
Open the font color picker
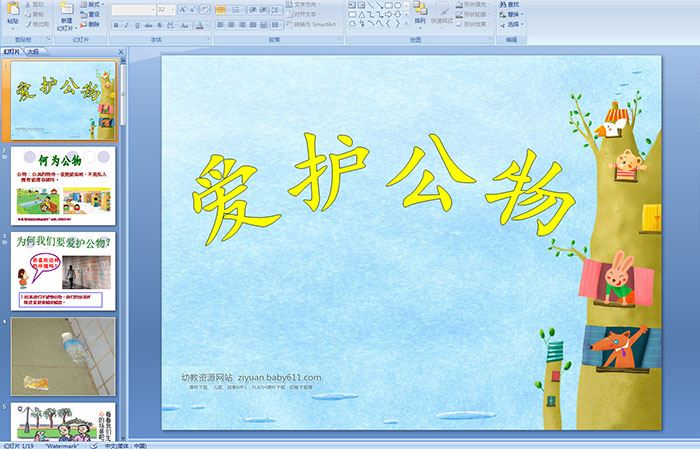[x=204, y=25]
